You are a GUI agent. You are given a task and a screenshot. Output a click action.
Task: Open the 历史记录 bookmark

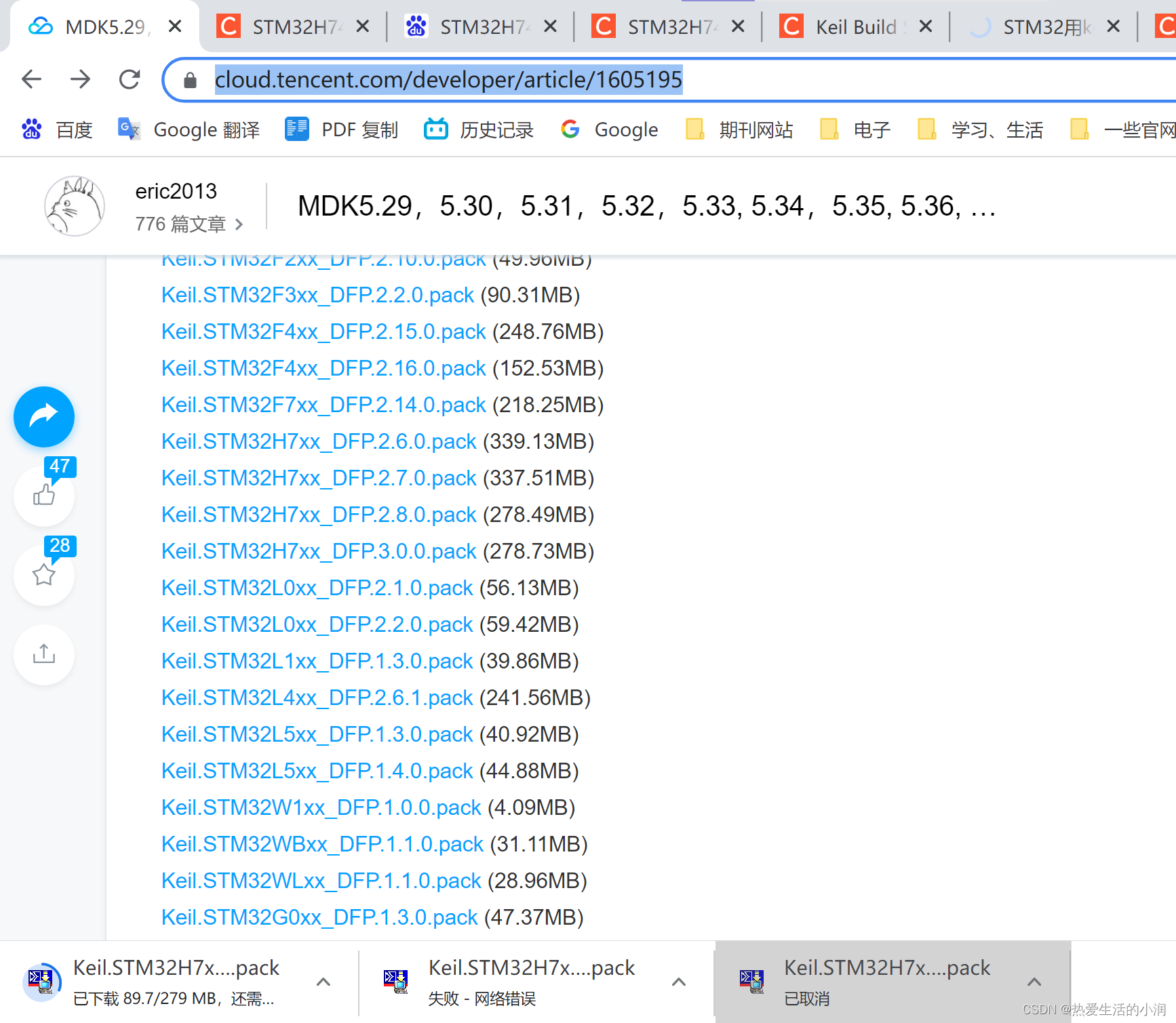coord(479,129)
